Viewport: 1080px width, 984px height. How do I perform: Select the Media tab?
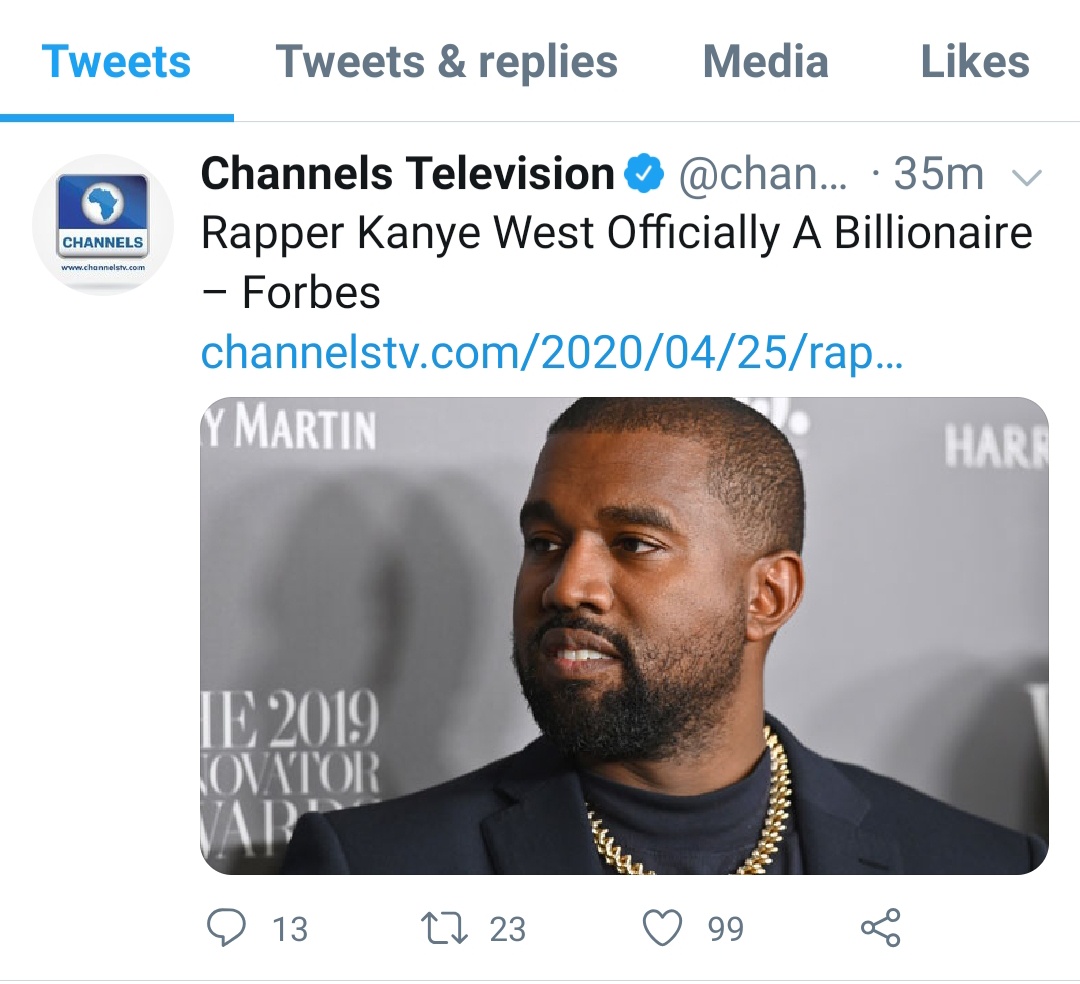tap(765, 62)
